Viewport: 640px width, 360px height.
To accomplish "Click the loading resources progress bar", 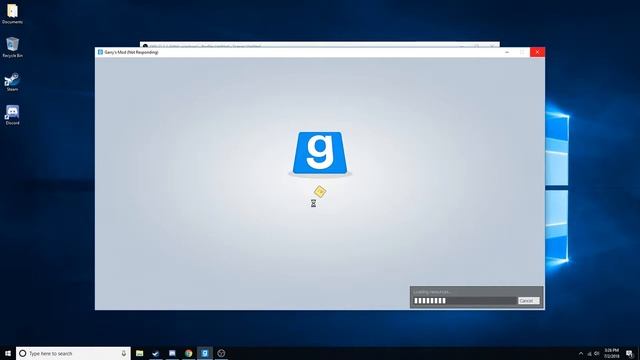I will [464, 301].
